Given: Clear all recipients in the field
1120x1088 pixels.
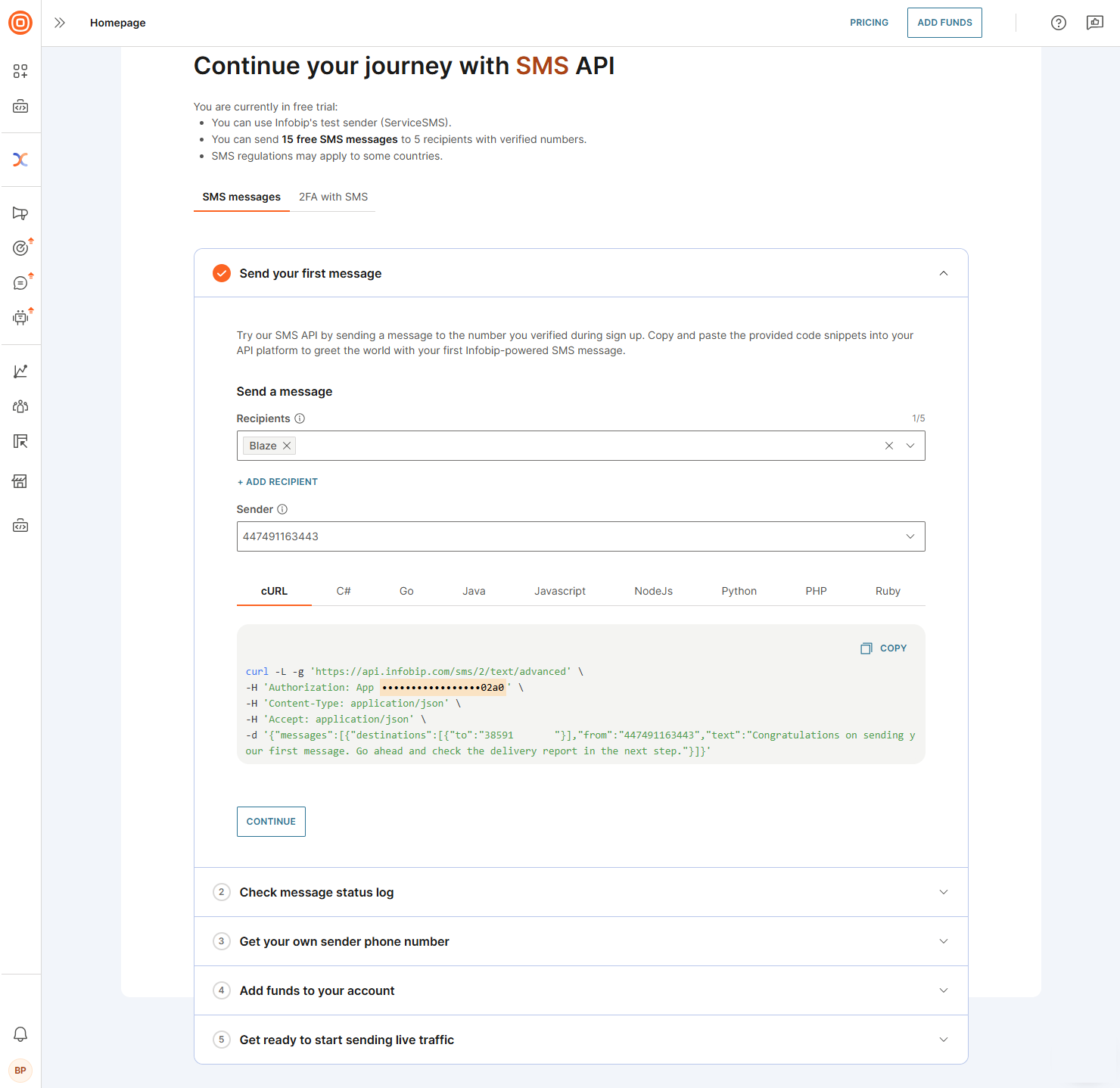Looking at the screenshot, I should pyautogui.click(x=889, y=446).
